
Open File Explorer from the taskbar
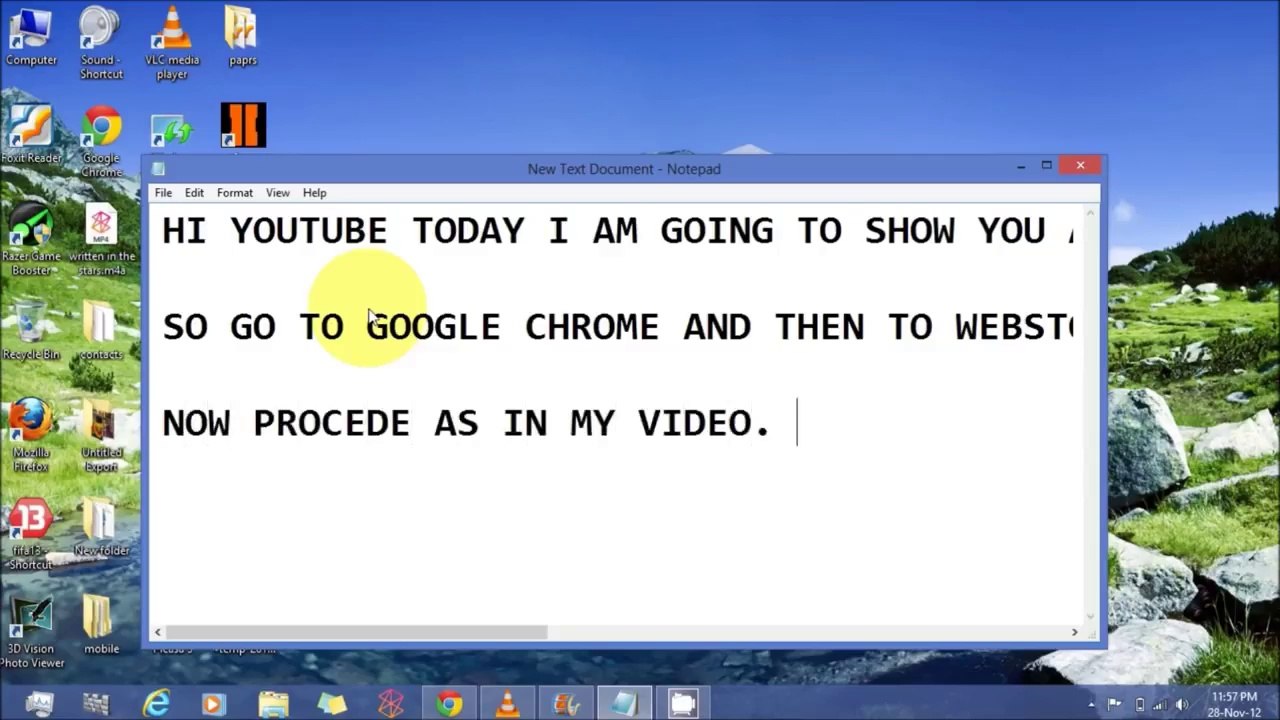(273, 703)
